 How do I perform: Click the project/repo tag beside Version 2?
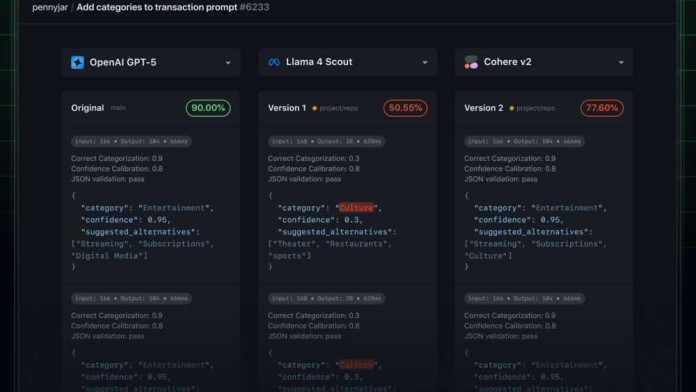[x=535, y=108]
